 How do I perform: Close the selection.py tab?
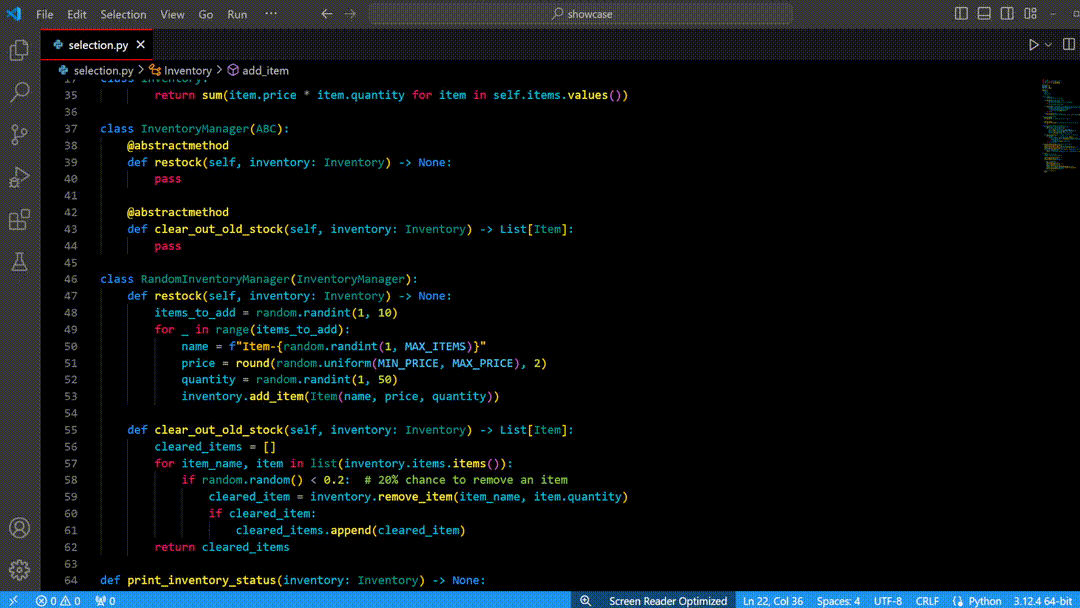click(x=141, y=45)
